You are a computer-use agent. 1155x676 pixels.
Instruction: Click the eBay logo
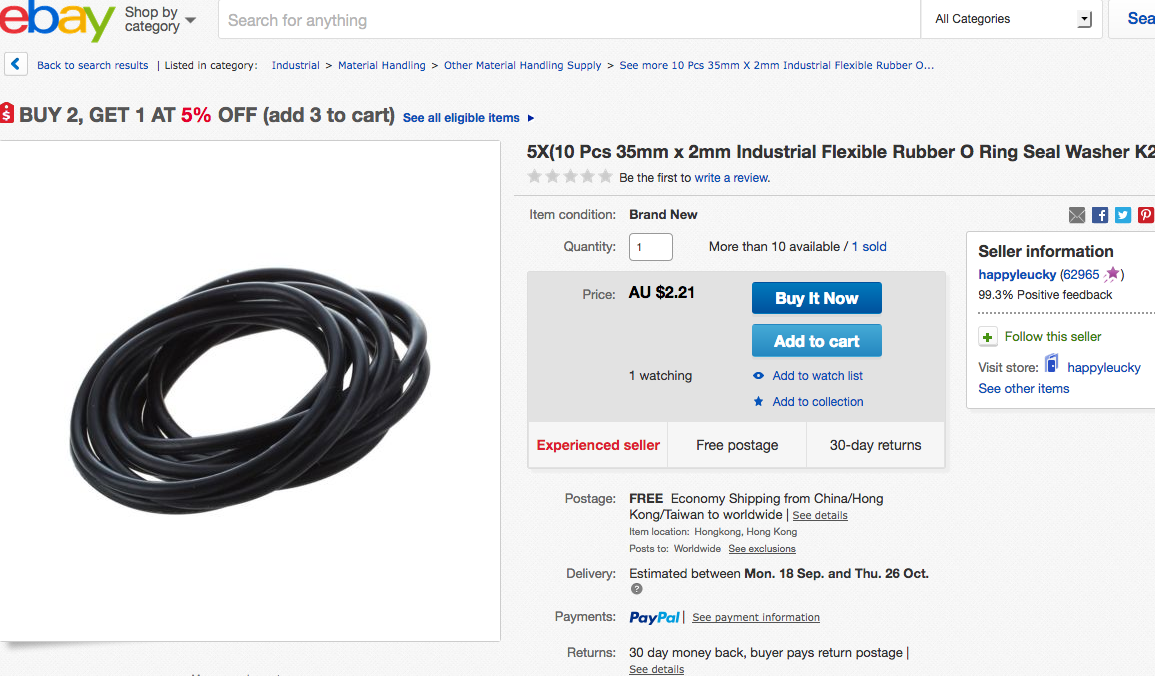pos(57,20)
